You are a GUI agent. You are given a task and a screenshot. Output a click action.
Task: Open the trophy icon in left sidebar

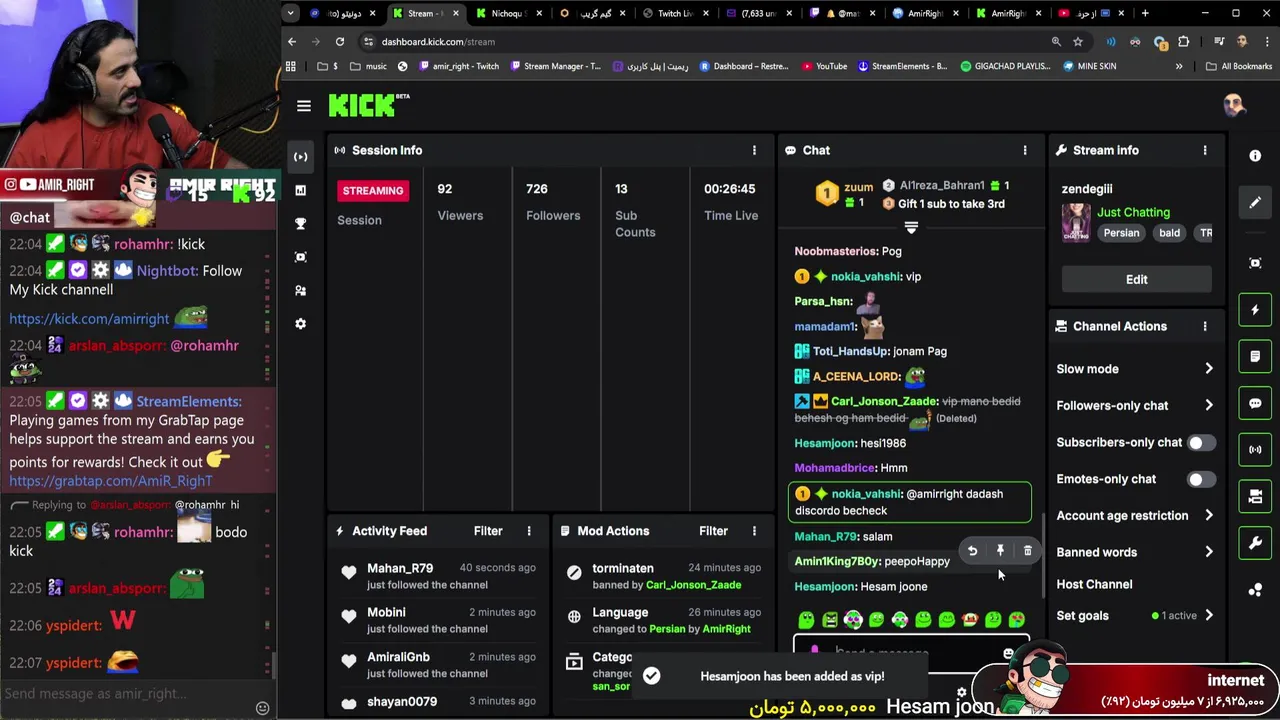pos(300,224)
